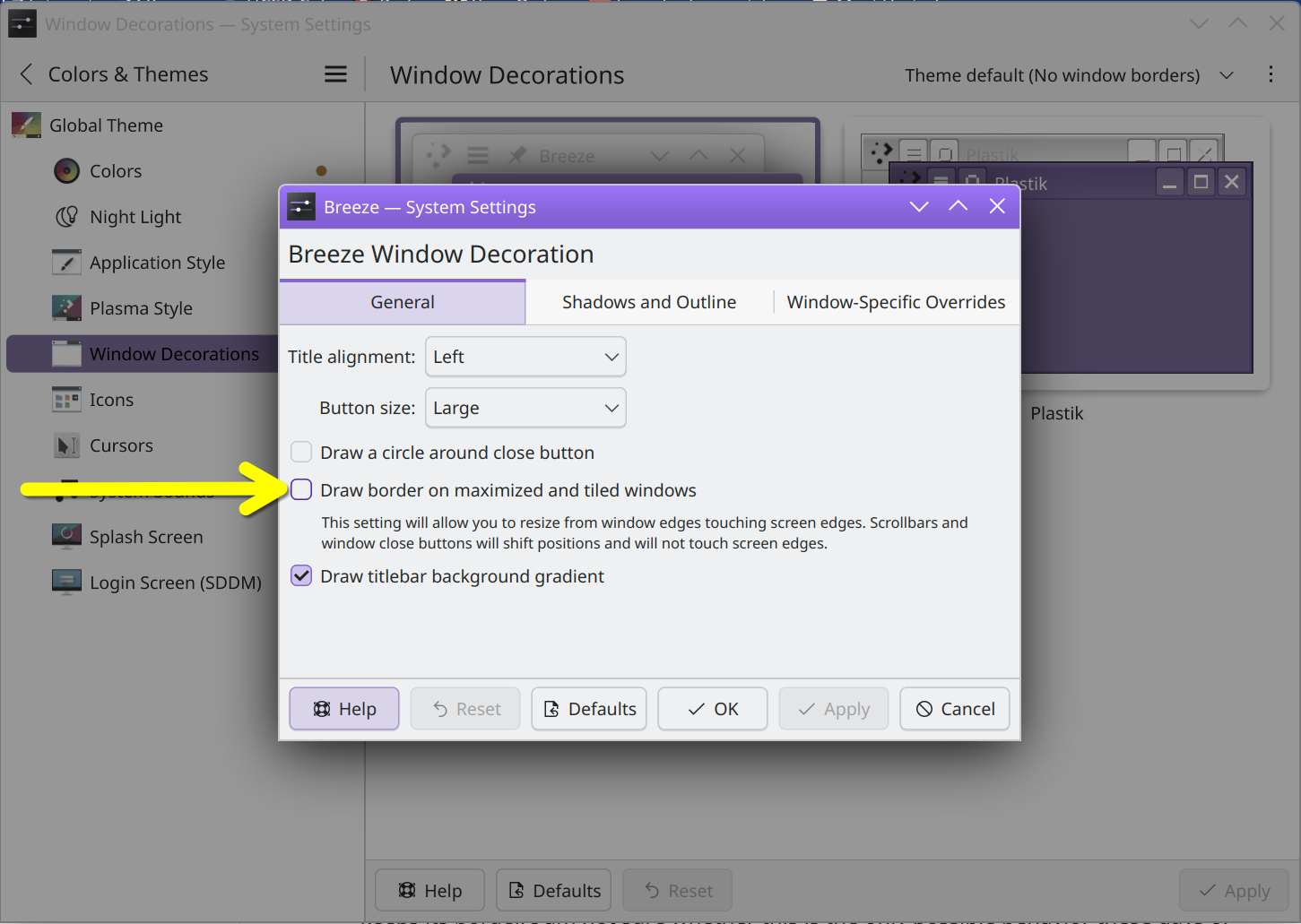Click the Colors changed indicator dot
Viewport: 1301px width, 924px height.
tap(321, 170)
